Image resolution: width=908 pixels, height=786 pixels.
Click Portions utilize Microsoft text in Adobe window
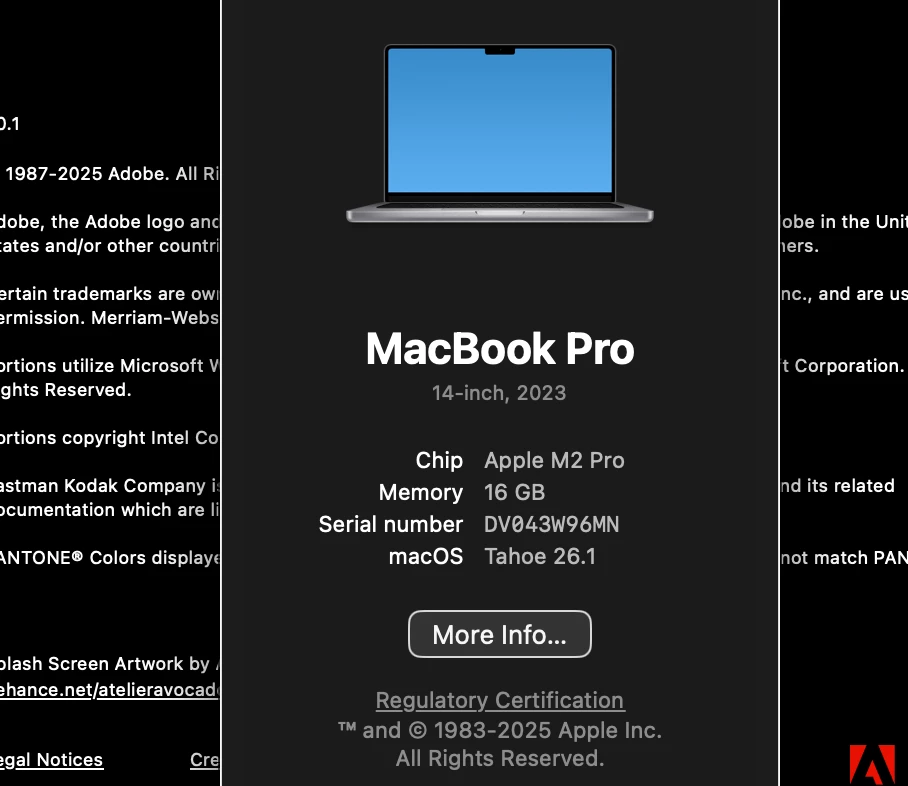[109, 365]
